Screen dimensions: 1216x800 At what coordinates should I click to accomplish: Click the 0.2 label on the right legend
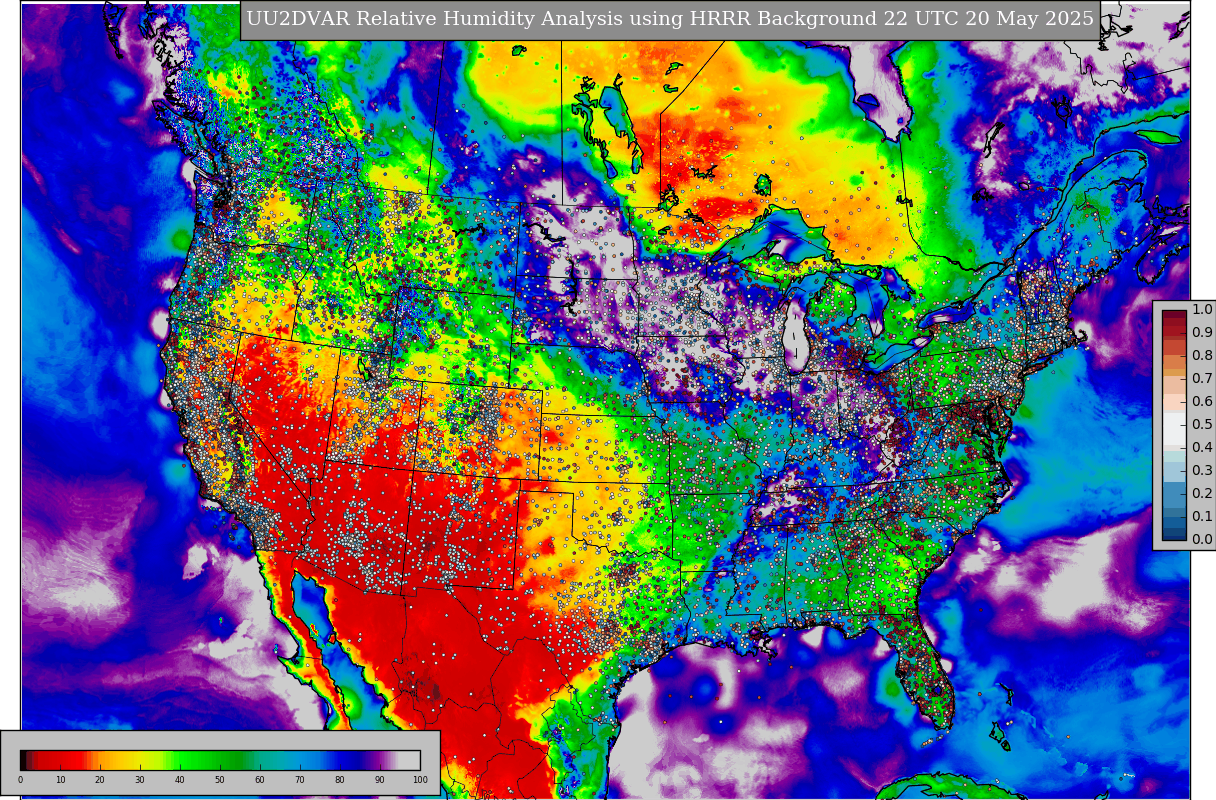tap(1202, 494)
